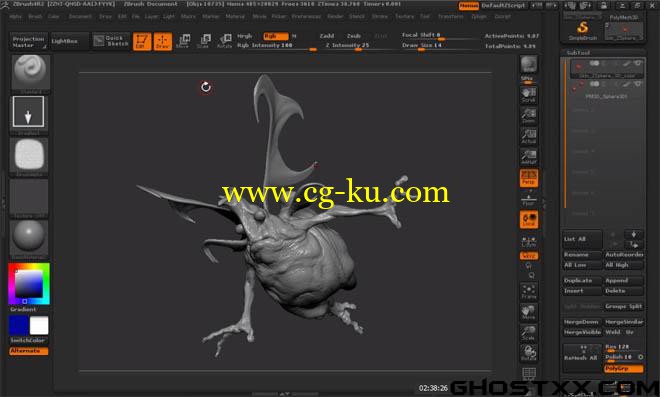Click the Frame mesh icon
Screen dimensions: 660x397
[529, 291]
